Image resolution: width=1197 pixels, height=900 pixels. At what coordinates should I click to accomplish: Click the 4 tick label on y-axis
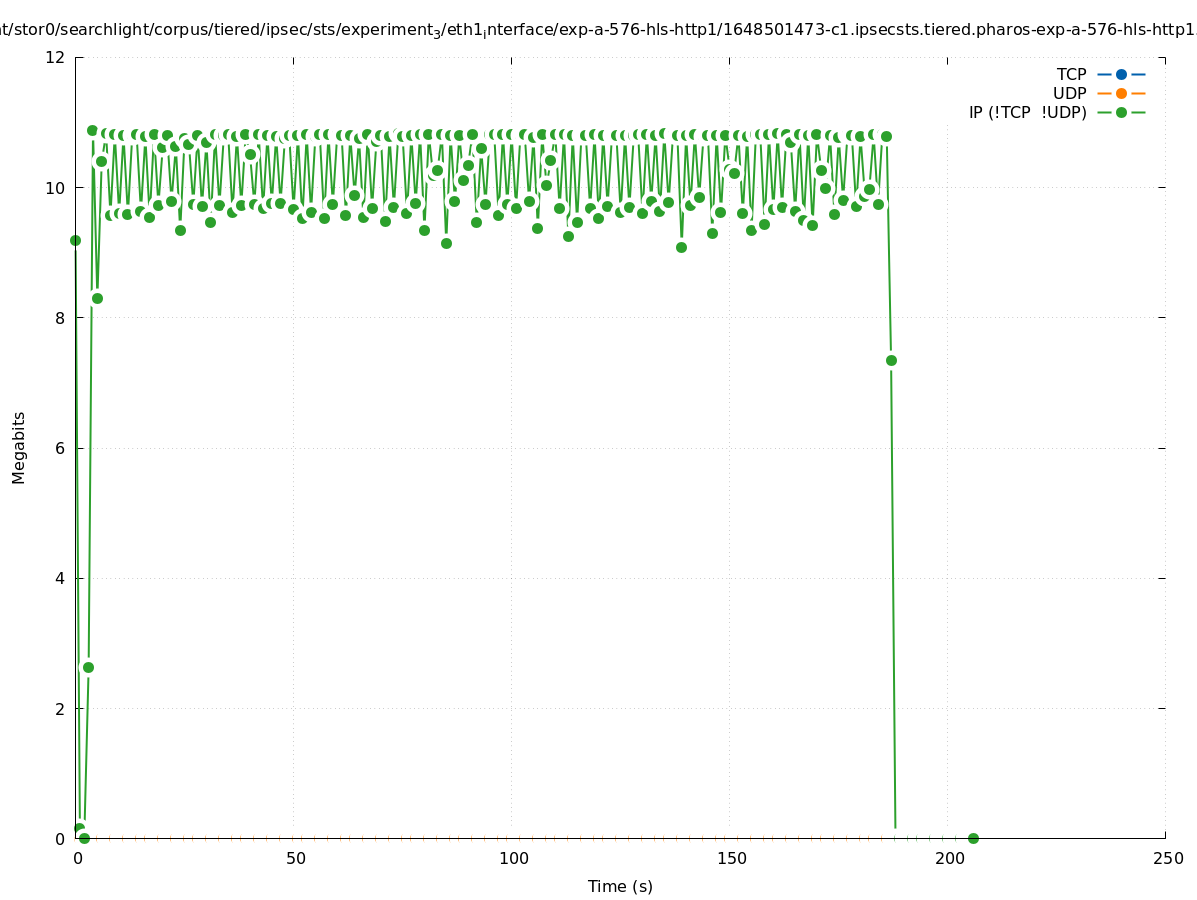(60, 578)
